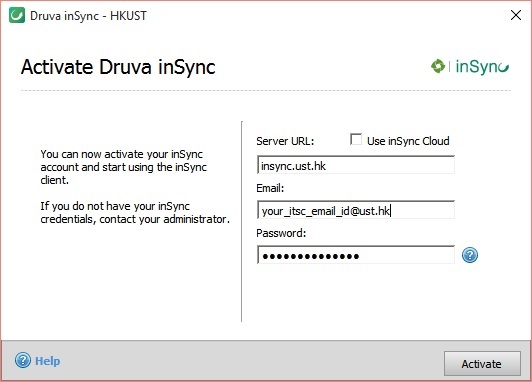532x382 pixels.
Task: Close the Druva inSync window
Action: tap(516, 15)
